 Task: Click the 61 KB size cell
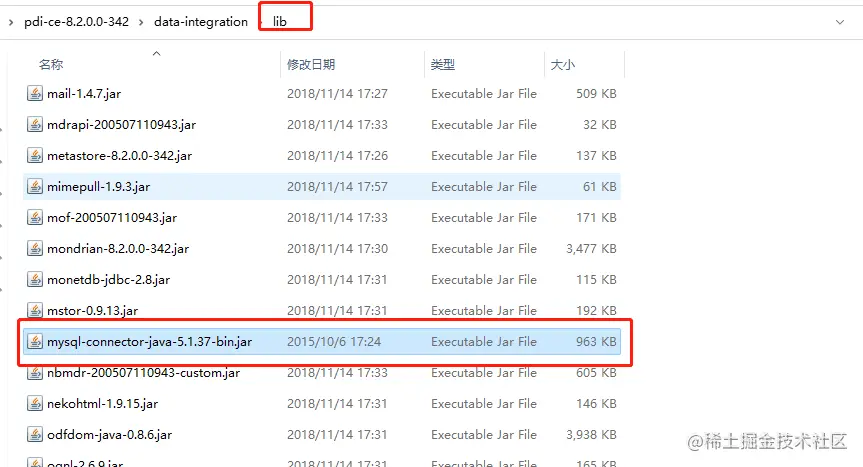click(599, 186)
